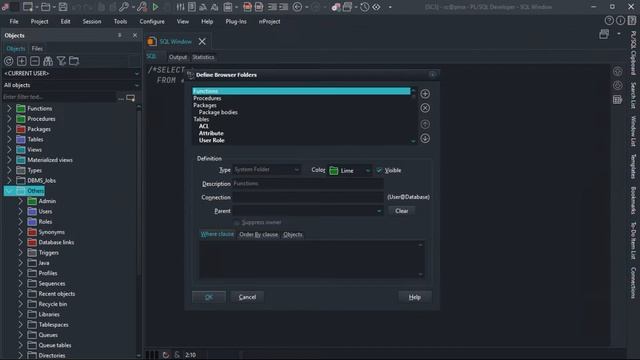
Task: Switch to the Objects tab in dialog
Action: 293,234
